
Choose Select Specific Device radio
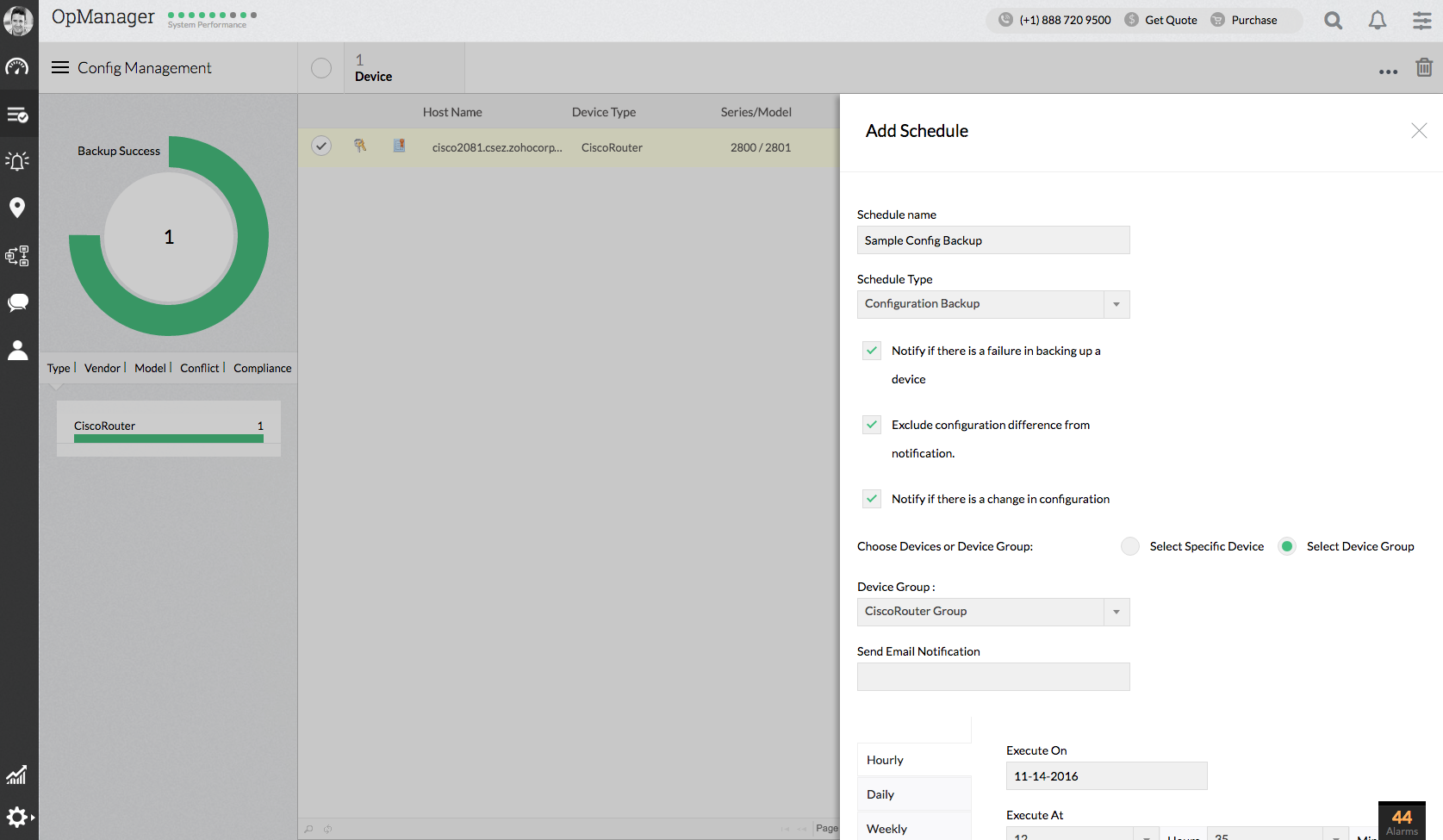(1130, 546)
